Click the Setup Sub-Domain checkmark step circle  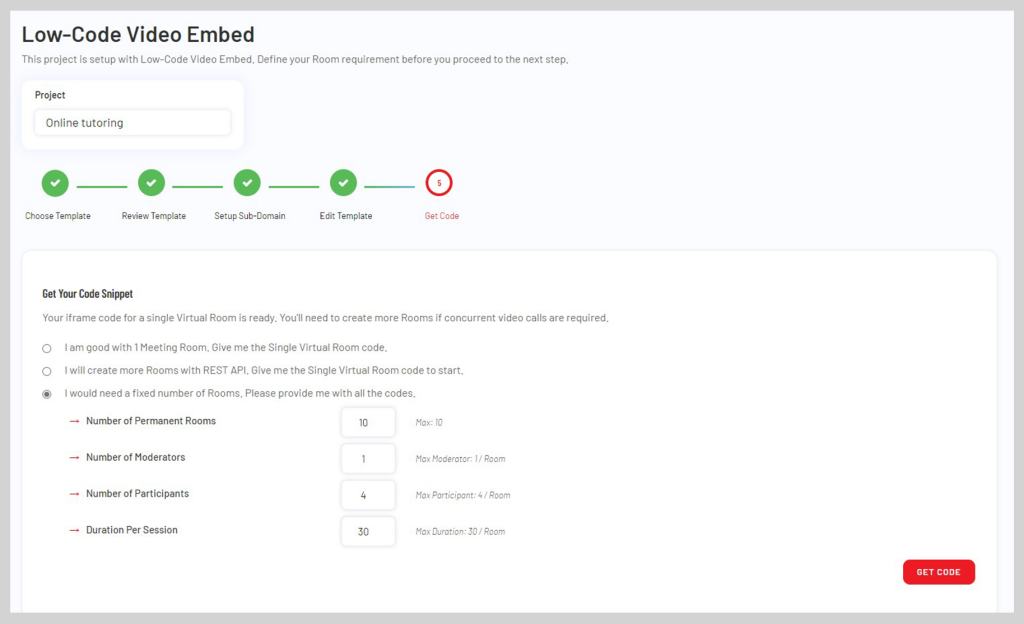click(x=247, y=183)
